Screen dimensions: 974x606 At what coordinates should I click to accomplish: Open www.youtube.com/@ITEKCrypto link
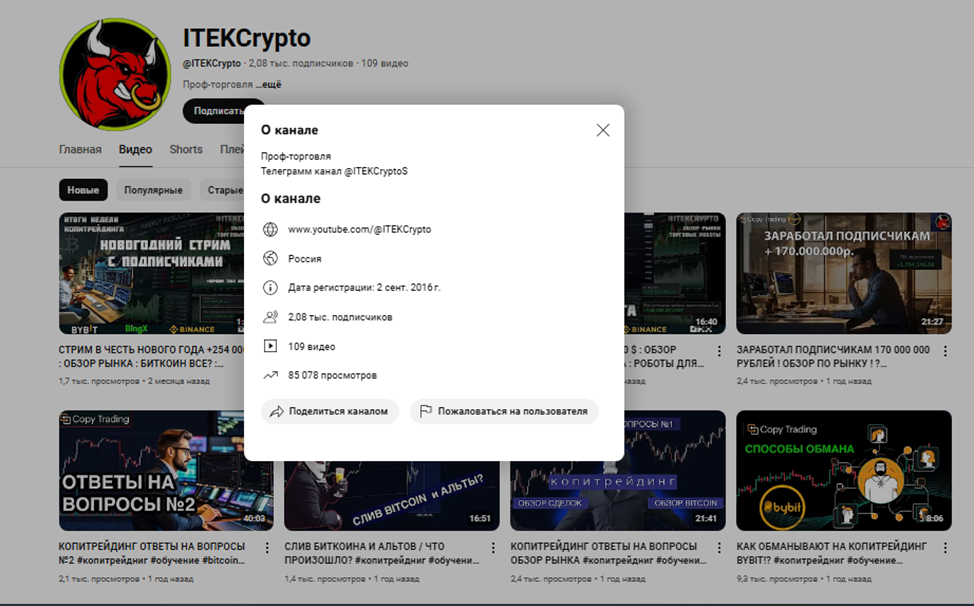(x=359, y=229)
